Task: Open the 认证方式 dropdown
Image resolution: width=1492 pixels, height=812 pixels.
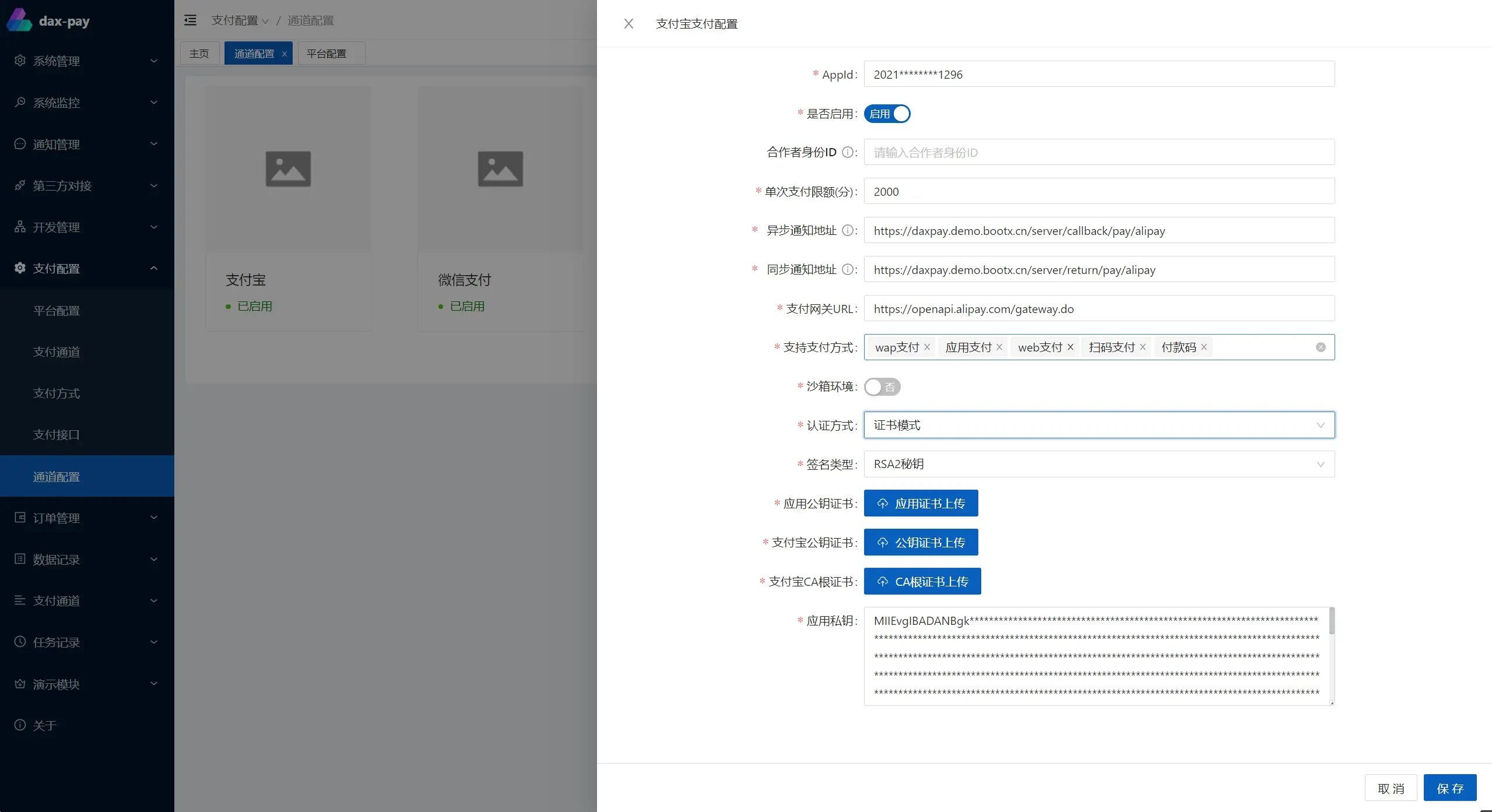Action: 1099,425
